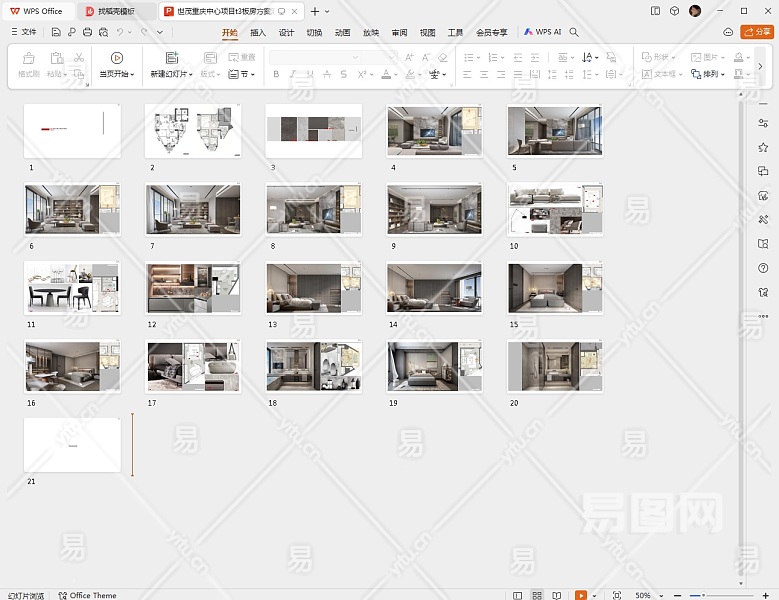Click the New Slide icon
Viewport: 779px width, 600px height.
click(172, 59)
